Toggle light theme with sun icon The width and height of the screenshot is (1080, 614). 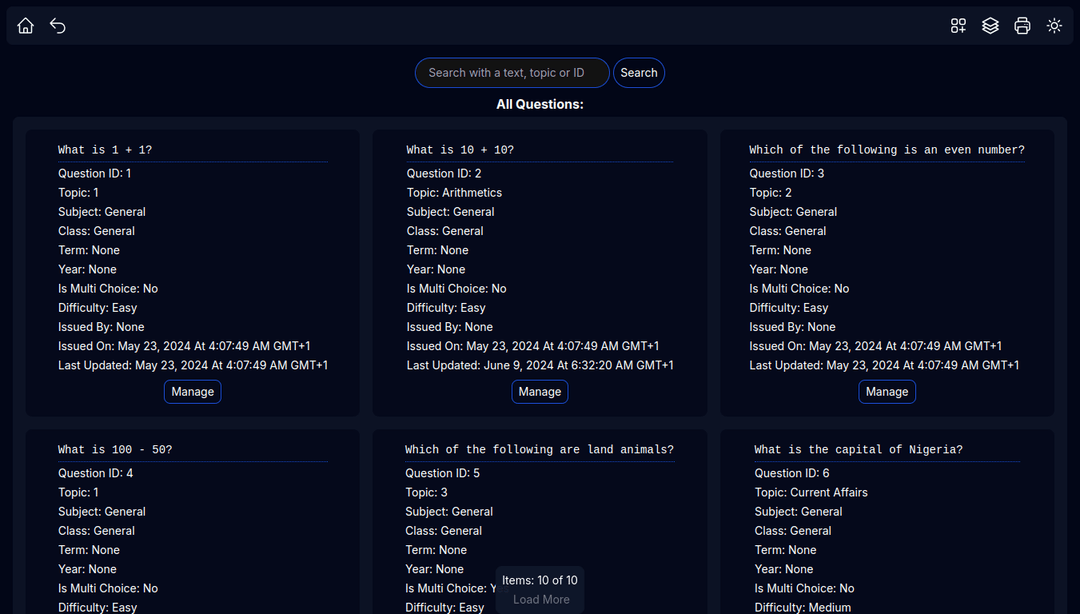point(1054,26)
